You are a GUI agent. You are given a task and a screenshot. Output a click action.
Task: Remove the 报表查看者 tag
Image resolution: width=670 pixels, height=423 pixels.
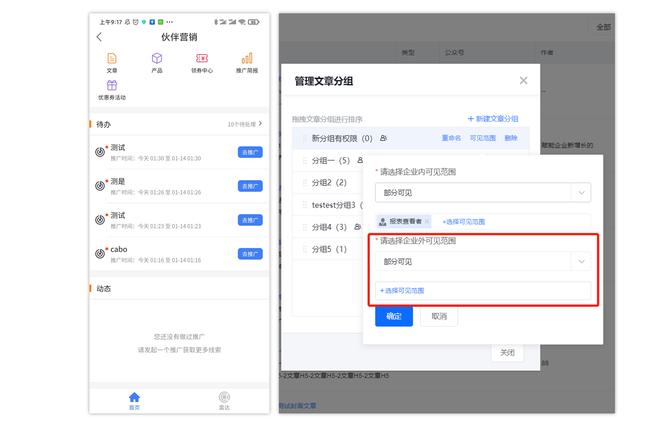[x=427, y=221]
